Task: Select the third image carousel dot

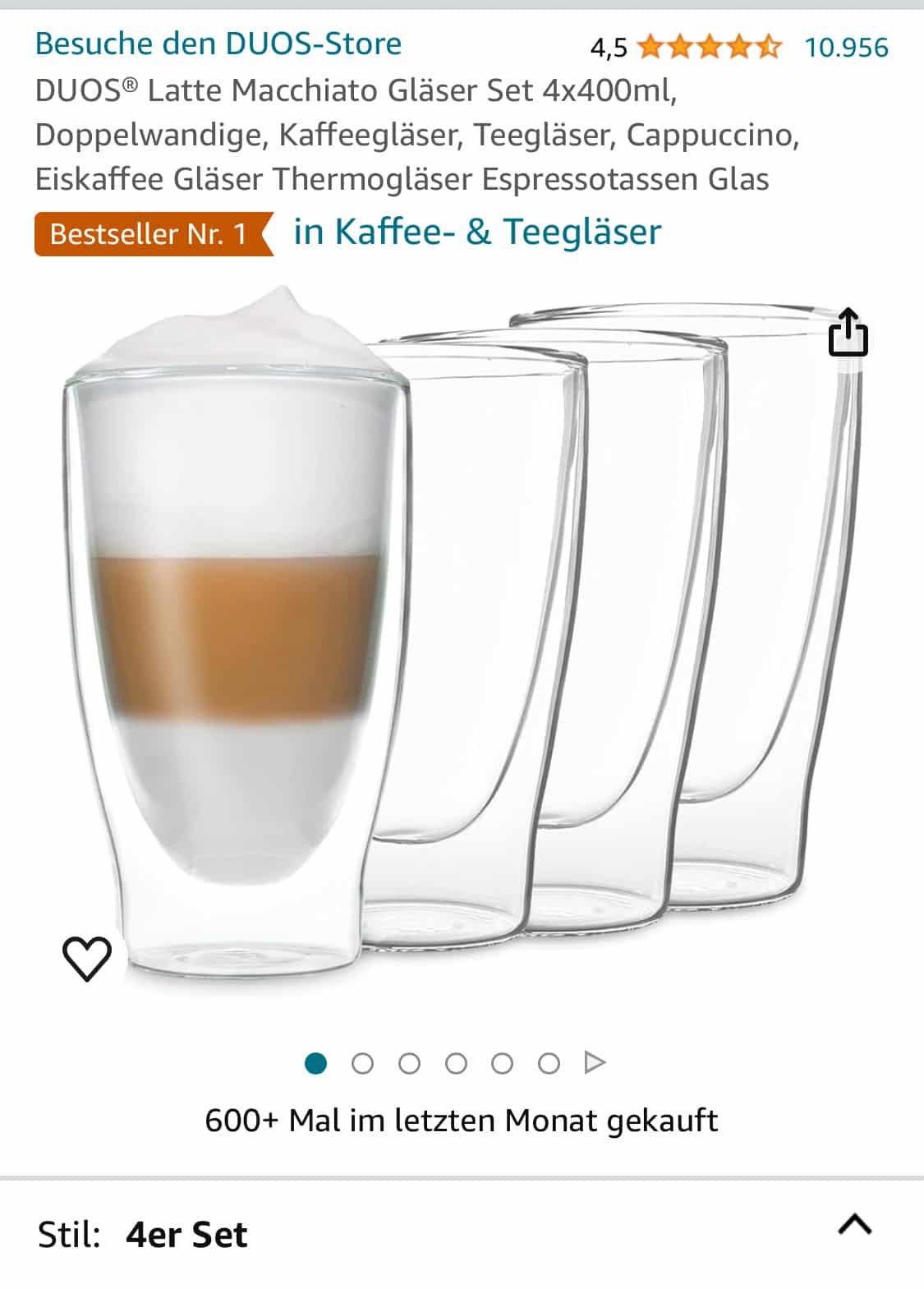Action: click(409, 1064)
